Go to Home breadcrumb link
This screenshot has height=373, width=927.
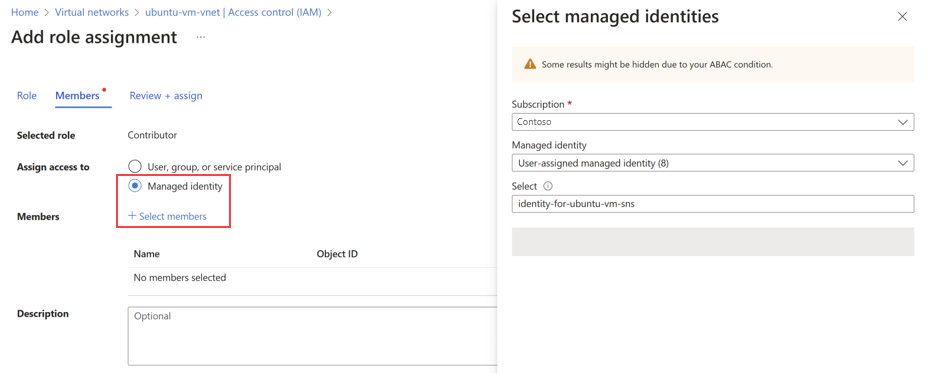25,12
